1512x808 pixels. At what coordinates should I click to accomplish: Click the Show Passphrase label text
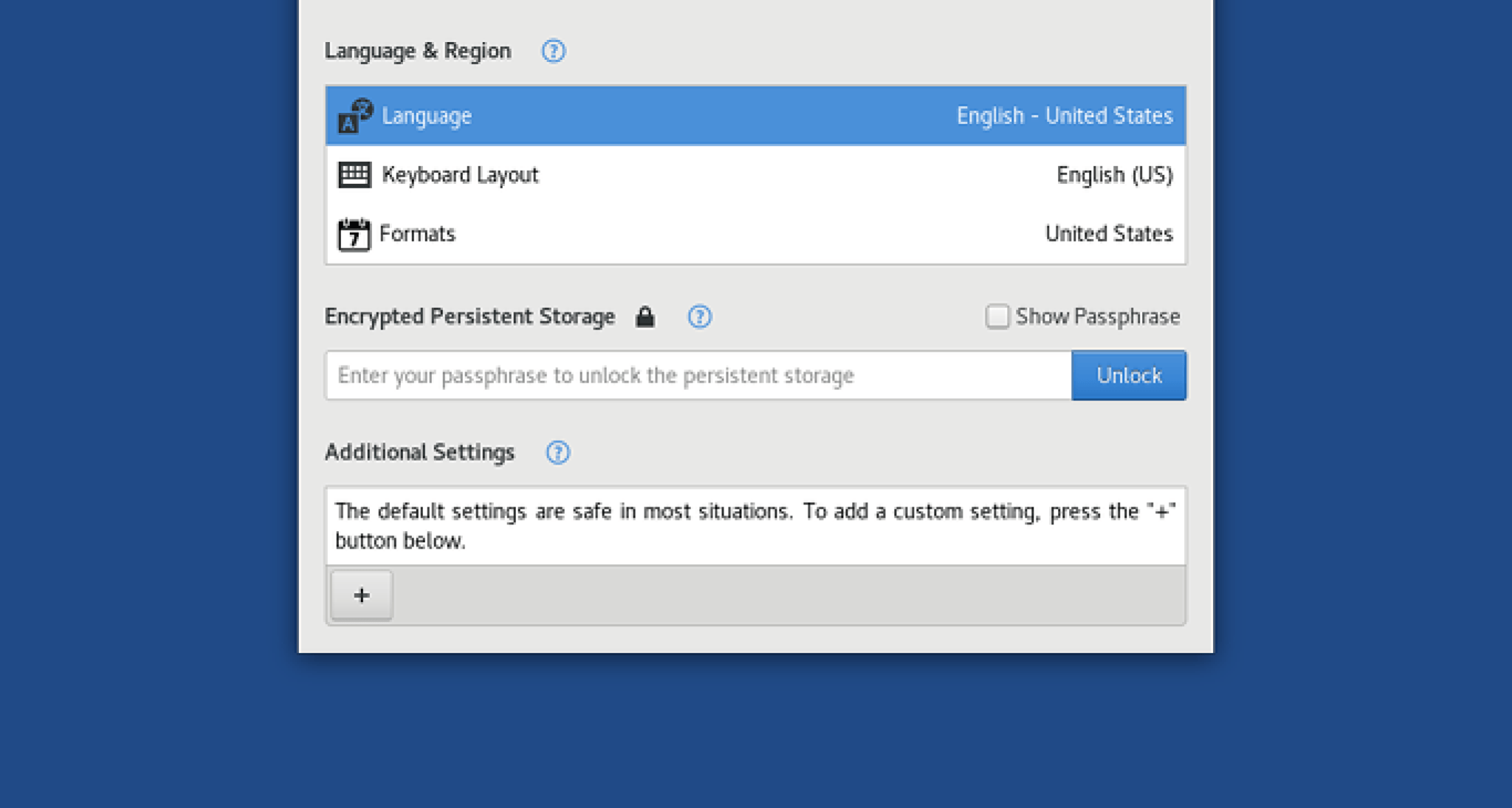1097,317
